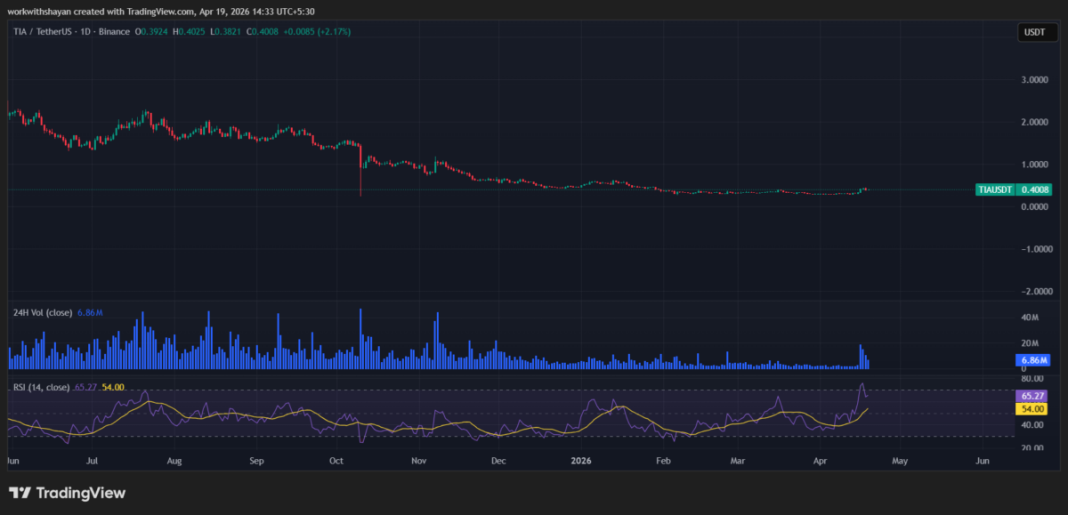The height and width of the screenshot is (515, 1068).
Task: Click the yellow 54.00 RSI axis tag
Action: 1032,409
